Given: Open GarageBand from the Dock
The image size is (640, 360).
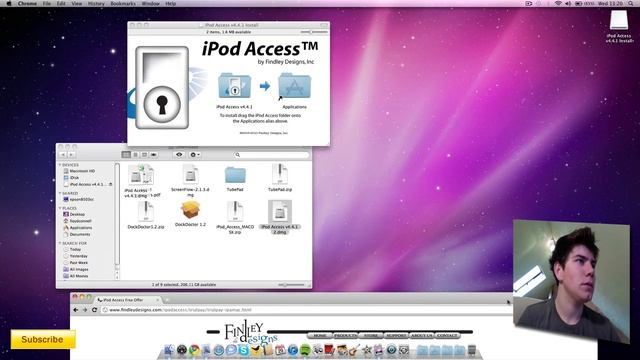Looking at the screenshot, I should (354, 350).
